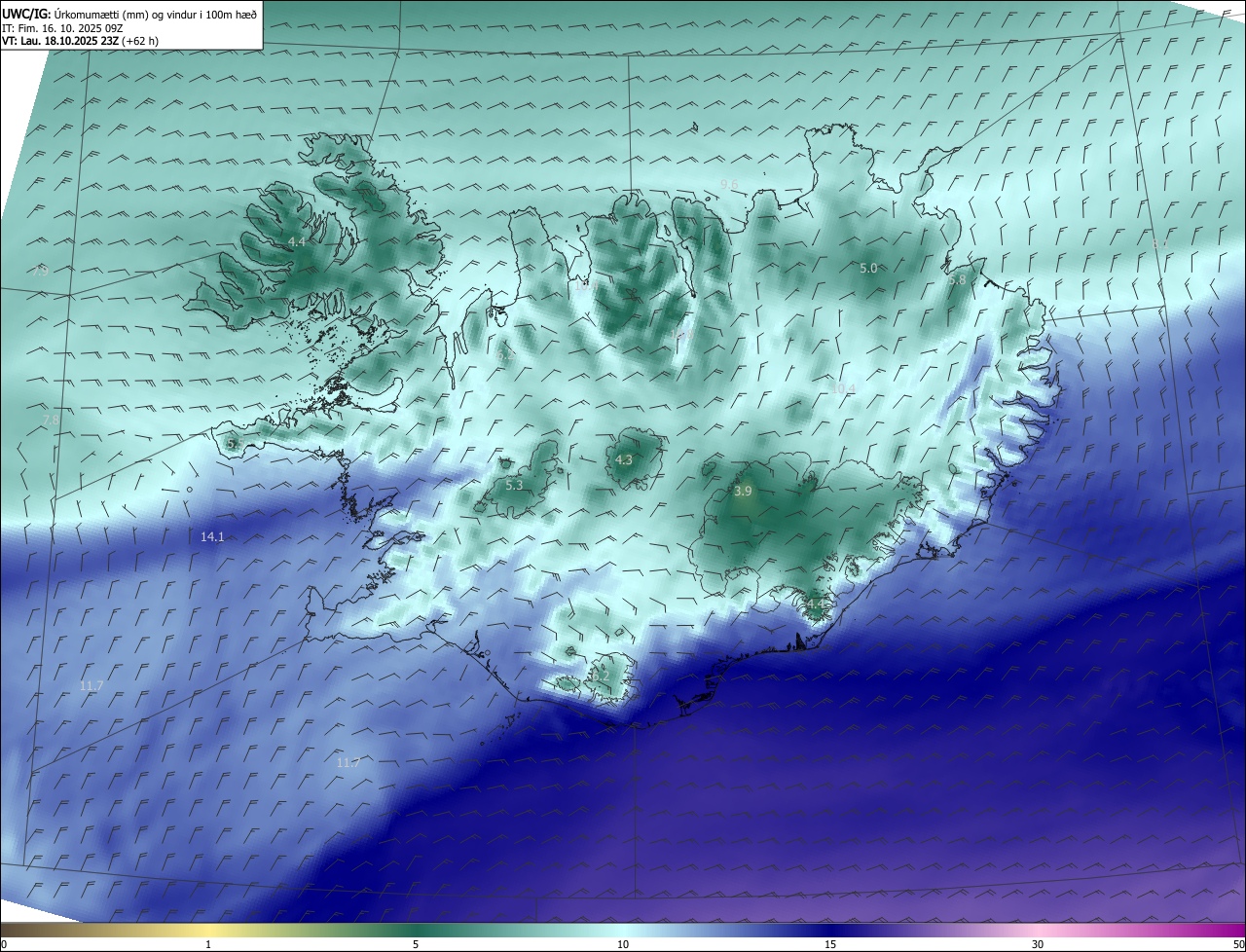Click the 50 tick label on the color scale
1246x952 pixels.
pos(1238,944)
